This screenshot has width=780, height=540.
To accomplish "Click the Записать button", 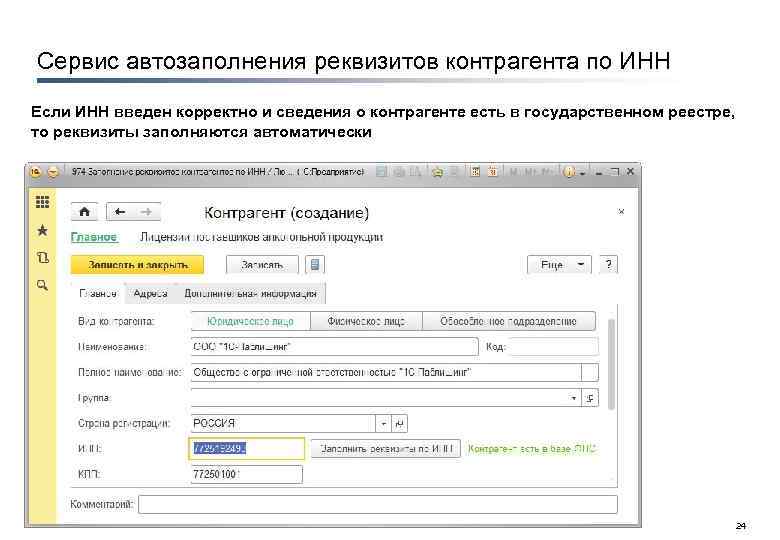I will point(262,265).
